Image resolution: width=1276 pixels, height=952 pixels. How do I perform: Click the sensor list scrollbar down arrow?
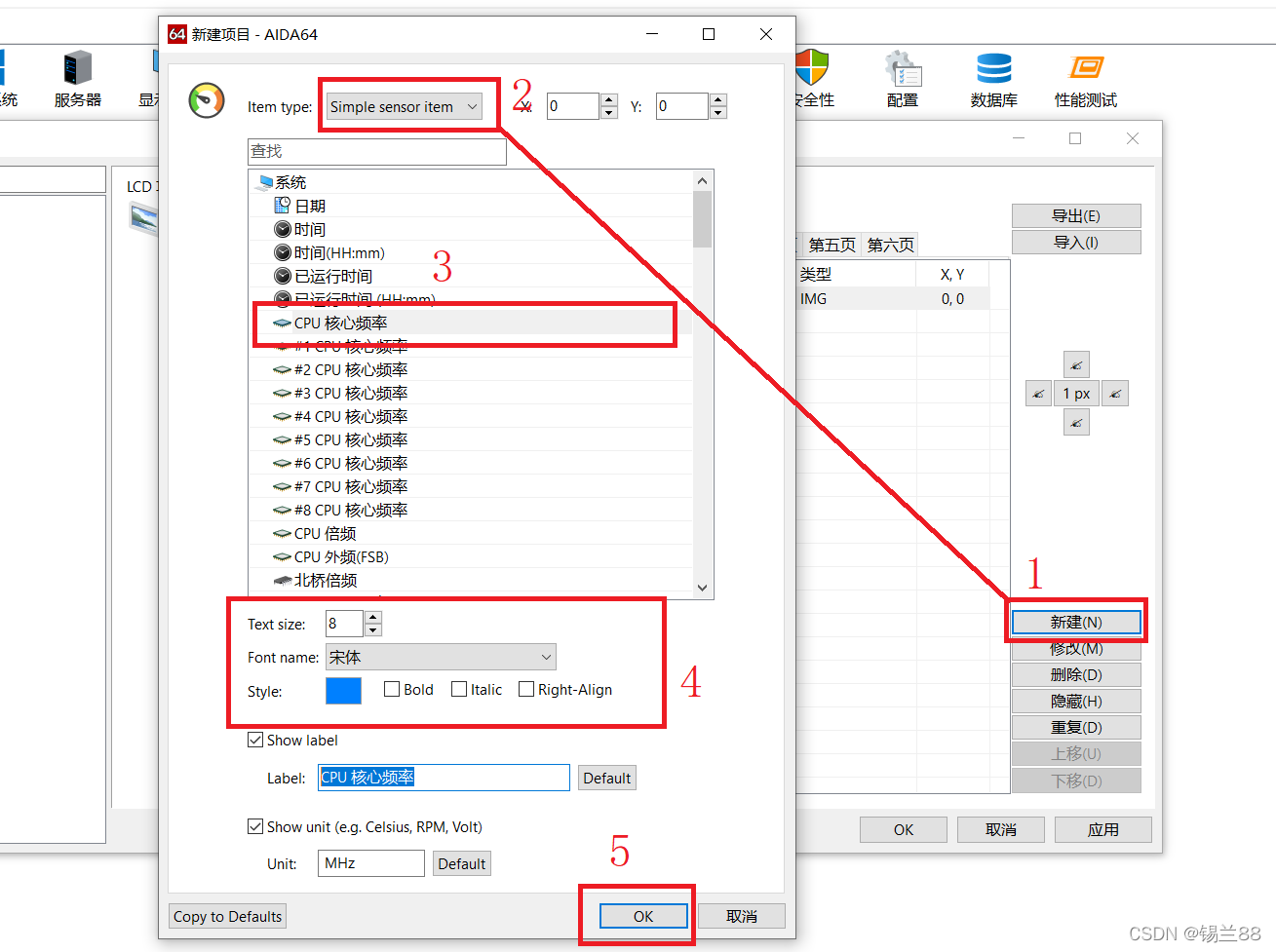click(703, 588)
